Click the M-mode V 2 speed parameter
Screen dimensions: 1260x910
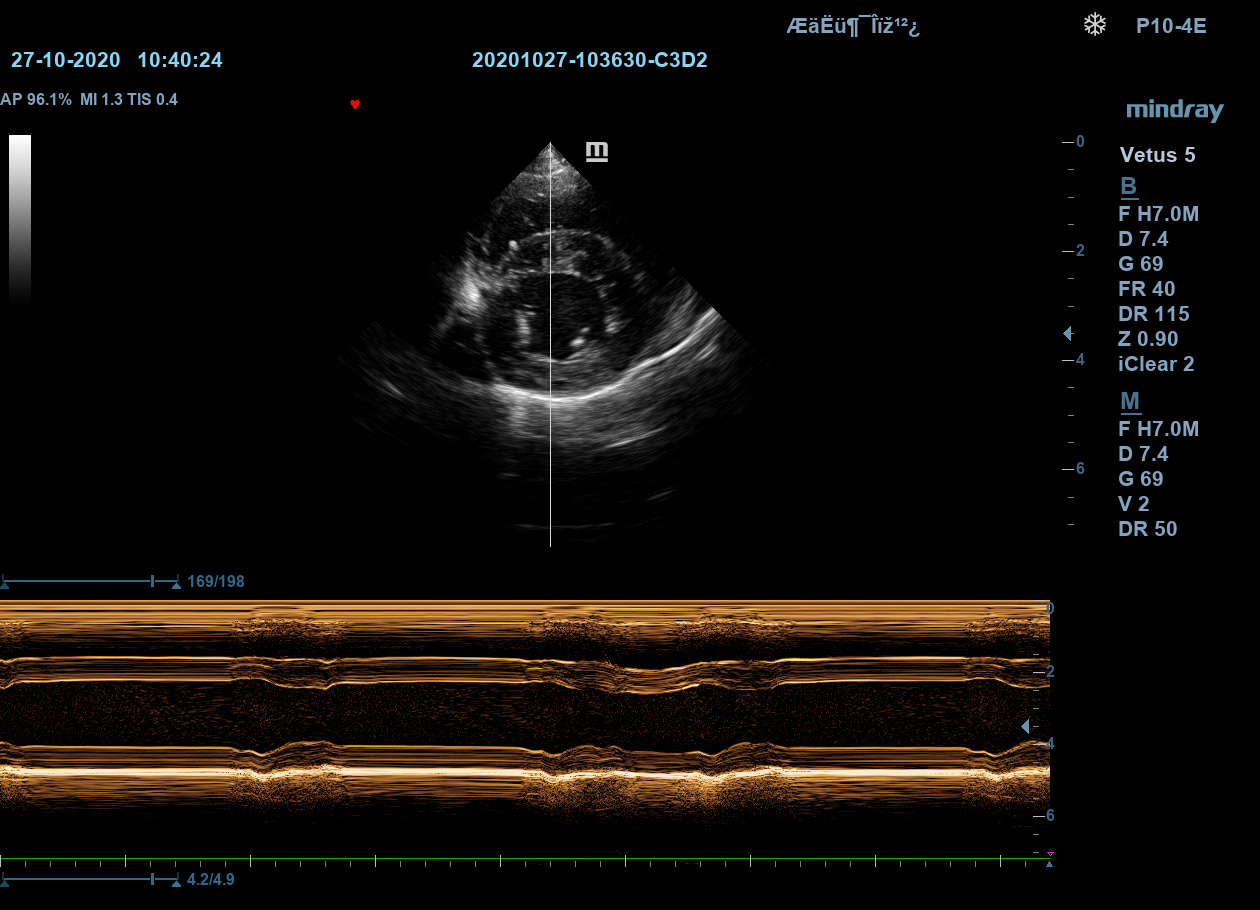coord(1134,504)
